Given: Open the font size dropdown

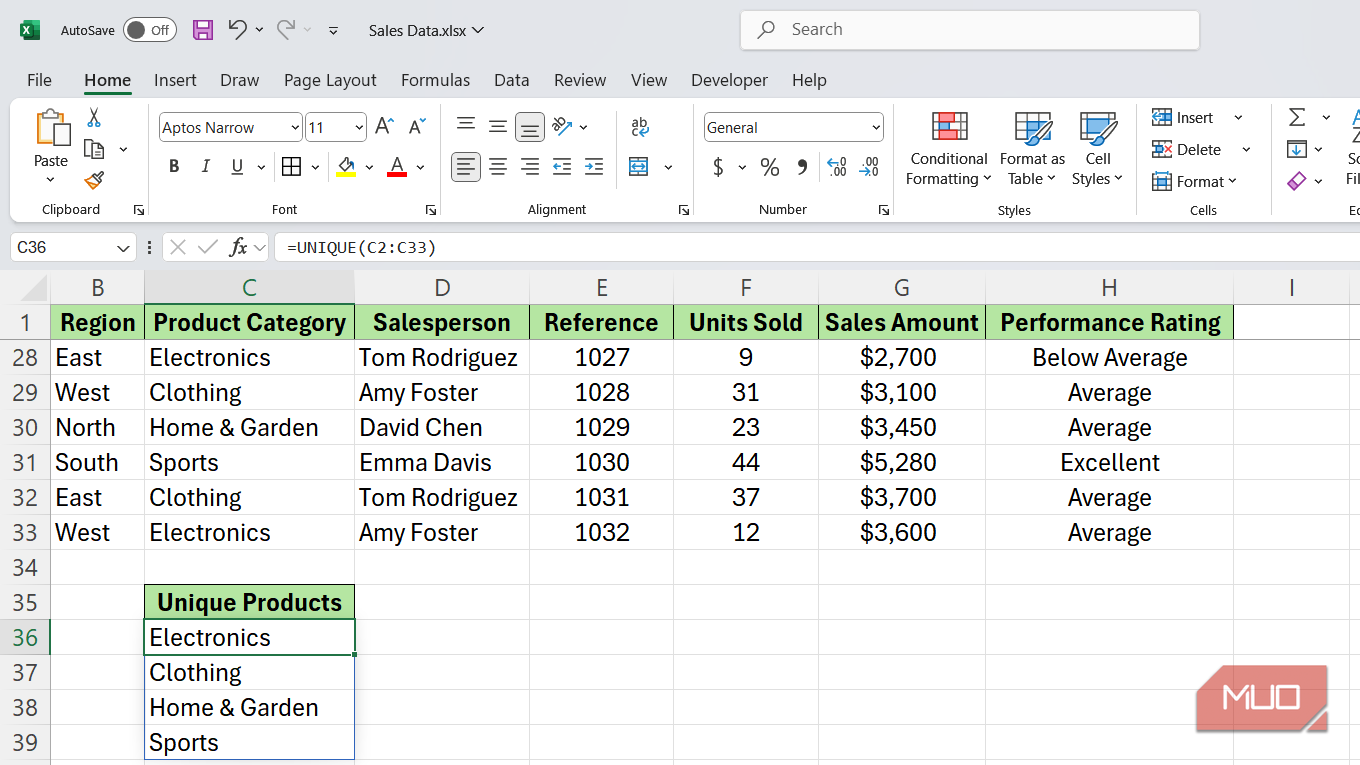Looking at the screenshot, I should coord(359,128).
